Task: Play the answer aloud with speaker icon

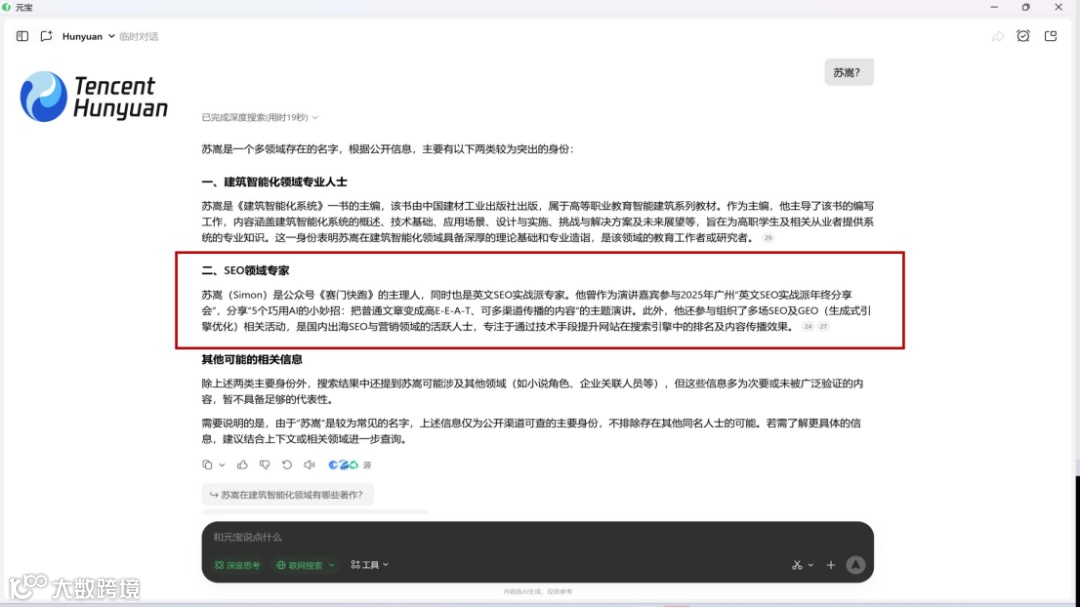Action: pos(309,465)
